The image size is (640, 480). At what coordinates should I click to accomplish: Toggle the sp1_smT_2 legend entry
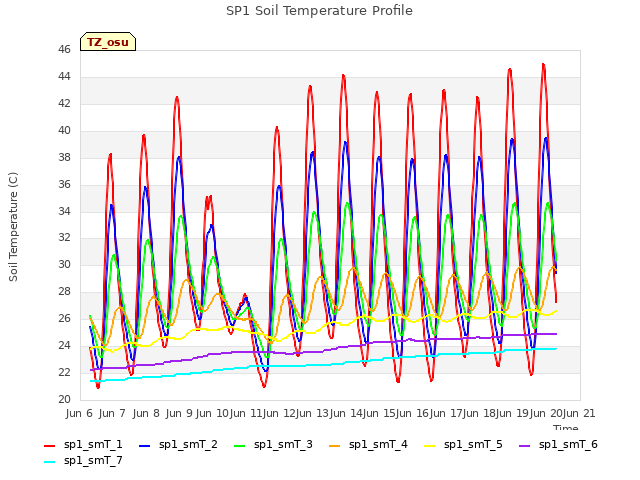coord(178,444)
